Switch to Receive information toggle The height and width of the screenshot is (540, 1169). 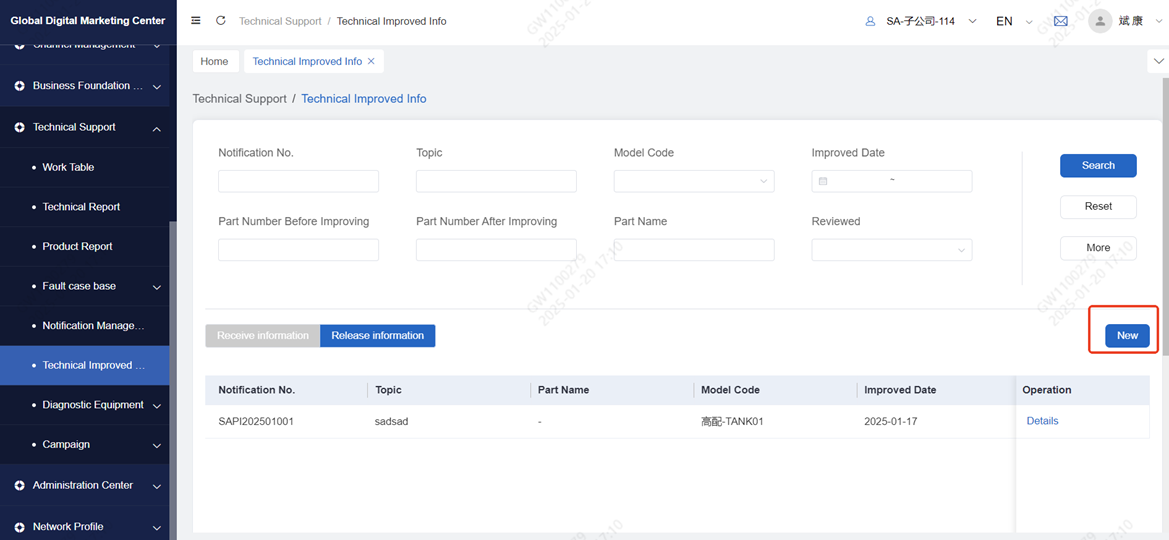tap(263, 336)
